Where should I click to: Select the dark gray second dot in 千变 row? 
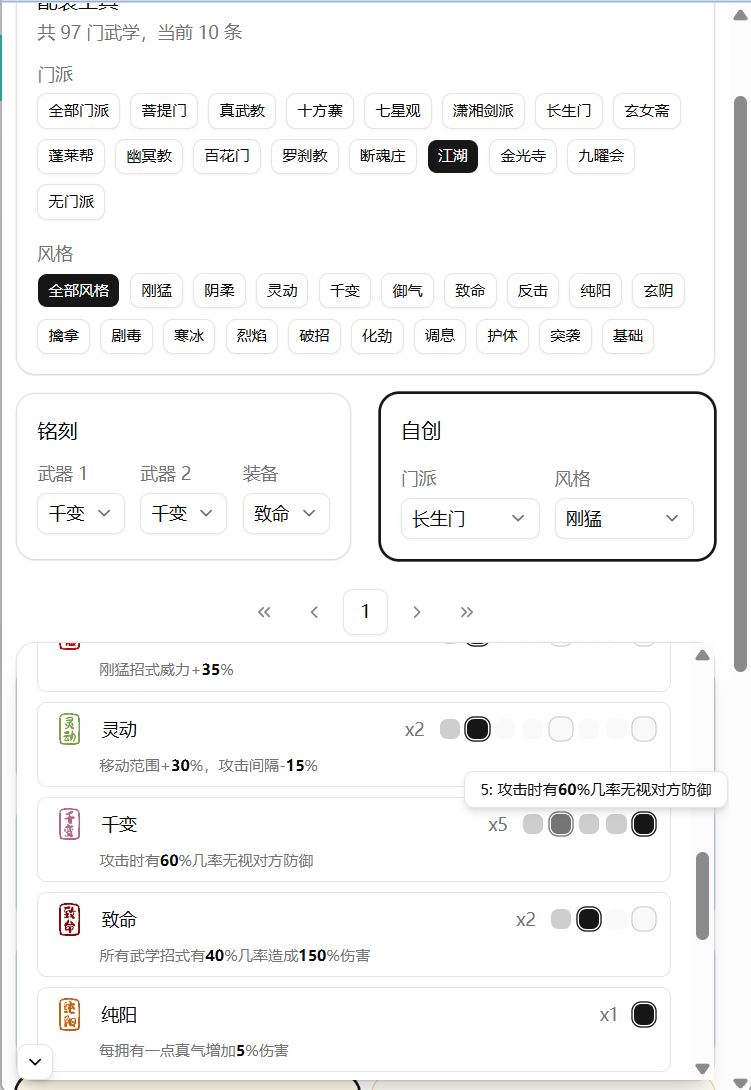pyautogui.click(x=560, y=824)
